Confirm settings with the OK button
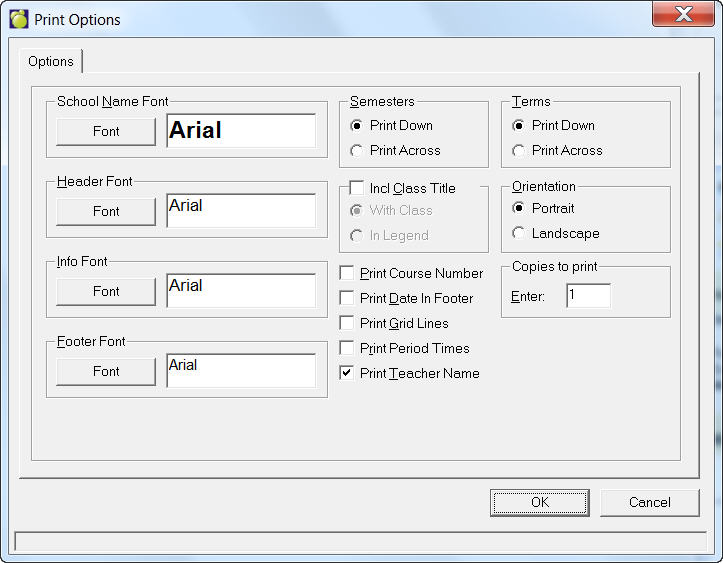The width and height of the screenshot is (723, 563). 540,502
